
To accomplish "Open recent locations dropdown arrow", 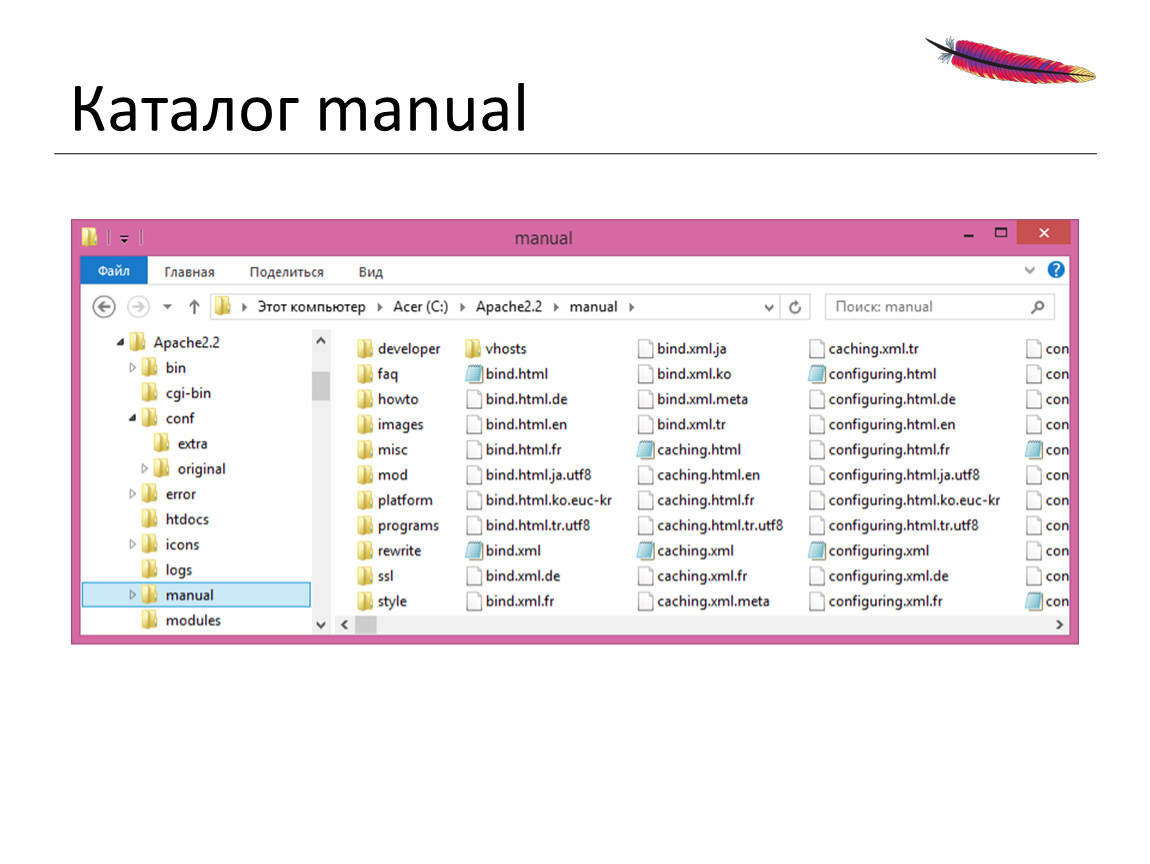I will tap(167, 307).
